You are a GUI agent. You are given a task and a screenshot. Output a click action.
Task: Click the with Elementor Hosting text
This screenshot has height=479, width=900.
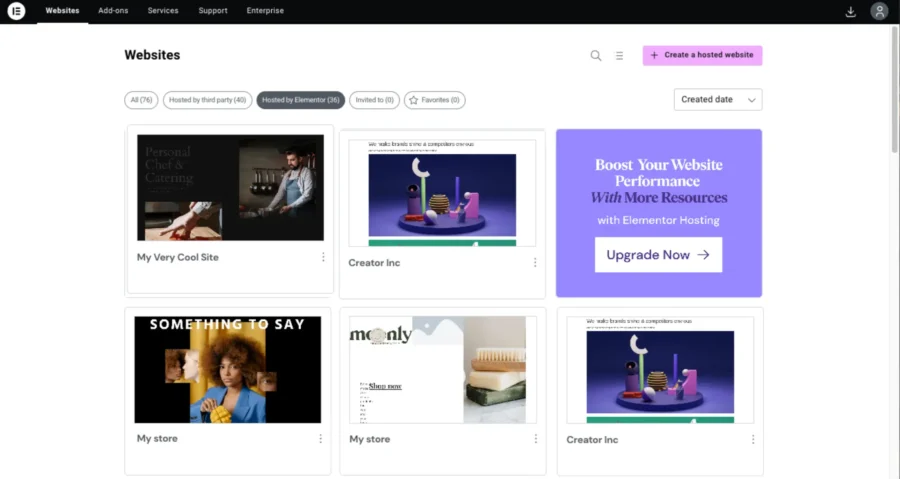tap(658, 220)
